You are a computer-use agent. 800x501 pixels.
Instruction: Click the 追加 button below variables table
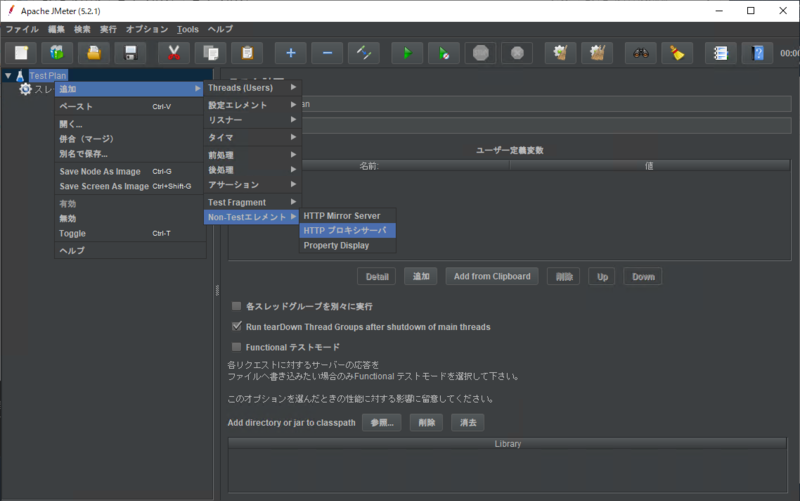coord(421,277)
